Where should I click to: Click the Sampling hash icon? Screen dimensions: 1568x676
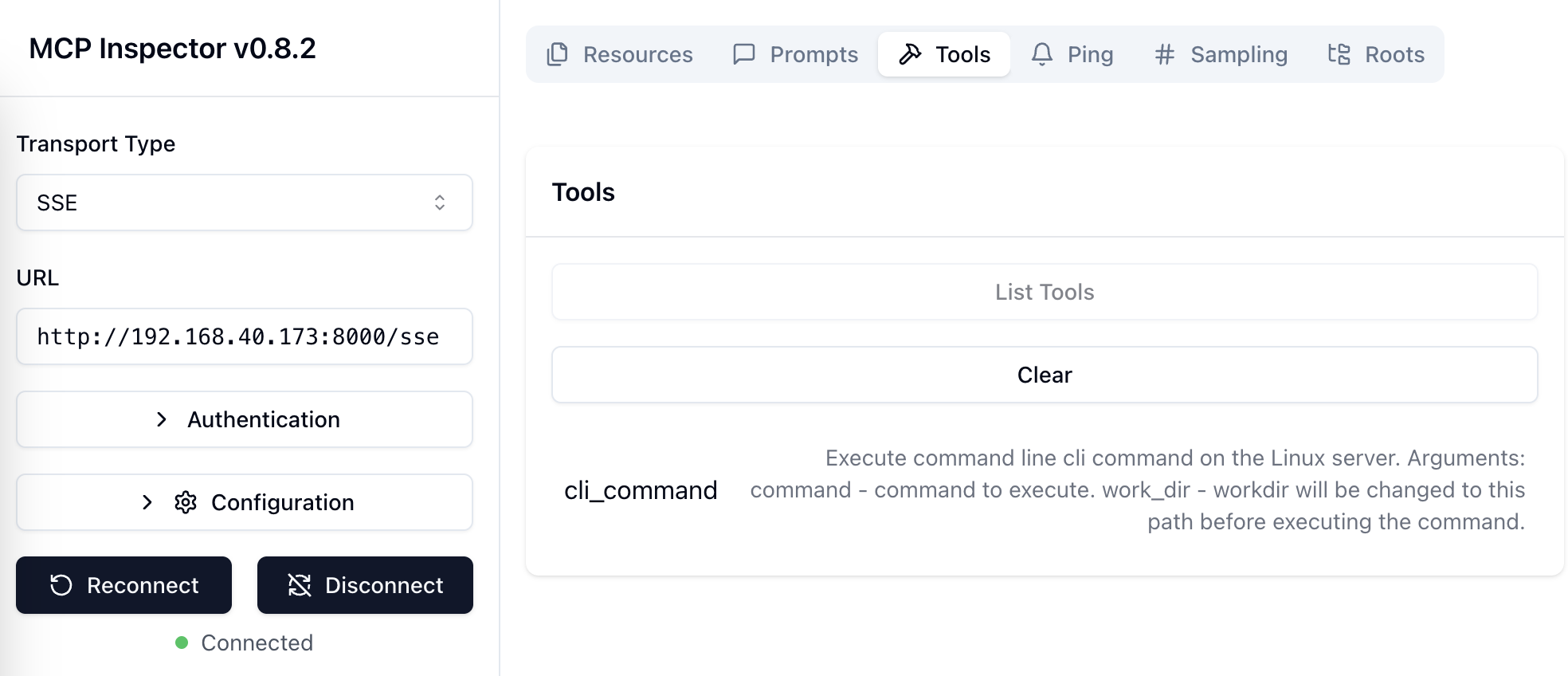click(1164, 54)
